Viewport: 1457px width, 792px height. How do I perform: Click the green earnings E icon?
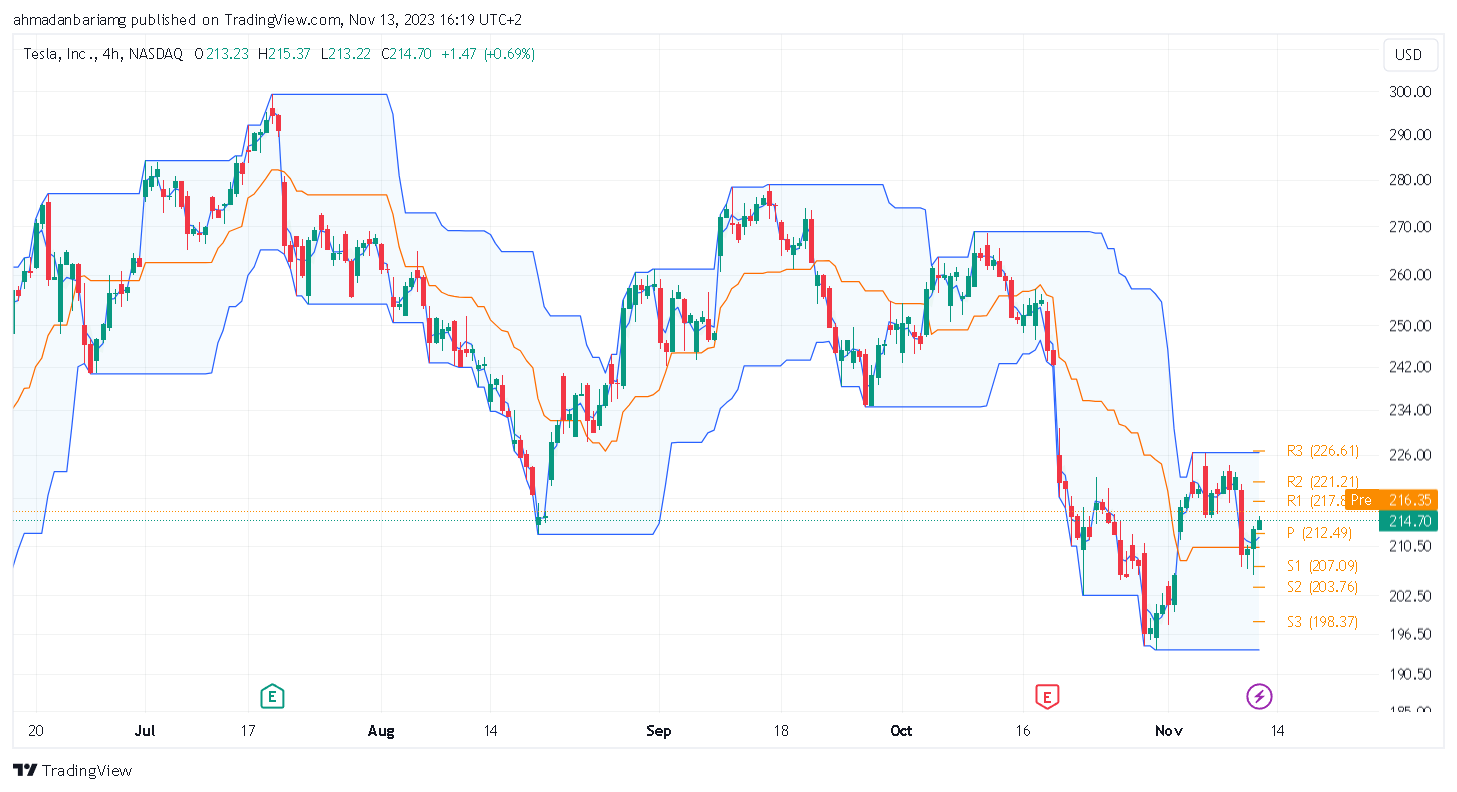[270, 696]
